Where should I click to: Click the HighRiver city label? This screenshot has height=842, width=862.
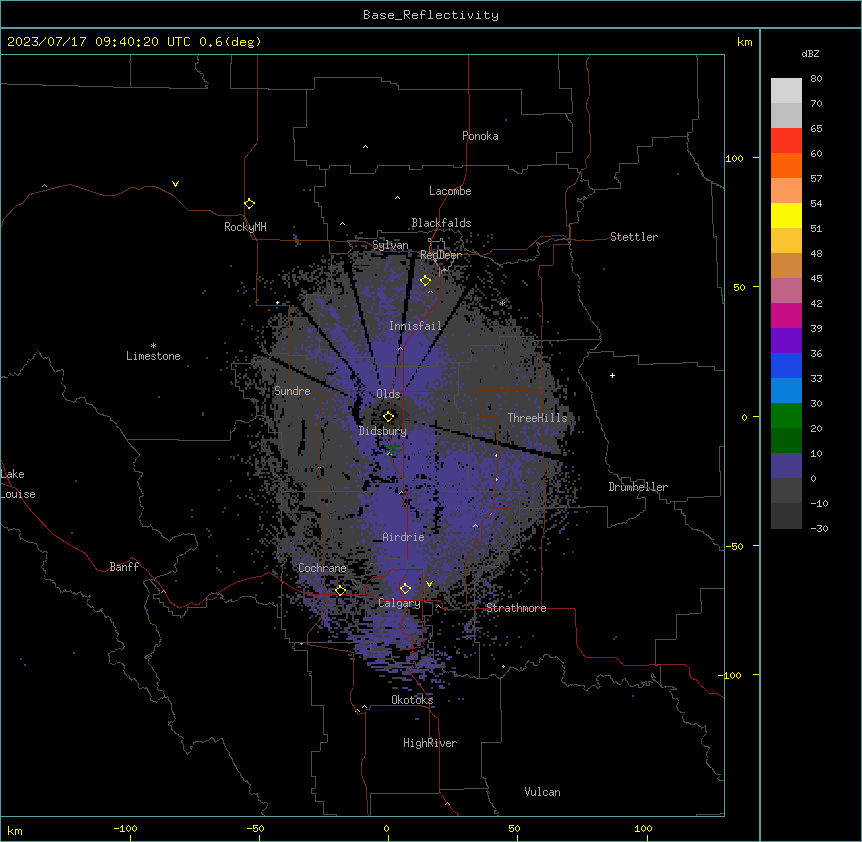430,743
